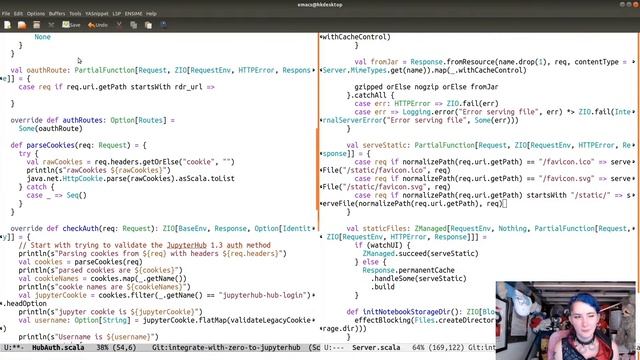Click the U:**- status in left mode line
The image size is (640, 360).
[14, 347]
